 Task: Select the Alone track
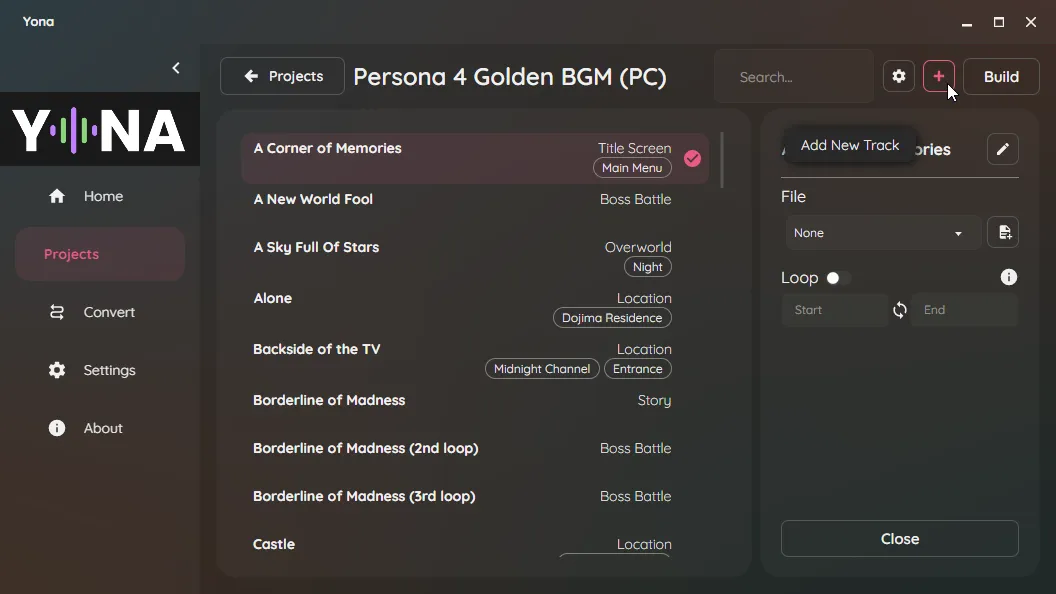click(x=475, y=308)
